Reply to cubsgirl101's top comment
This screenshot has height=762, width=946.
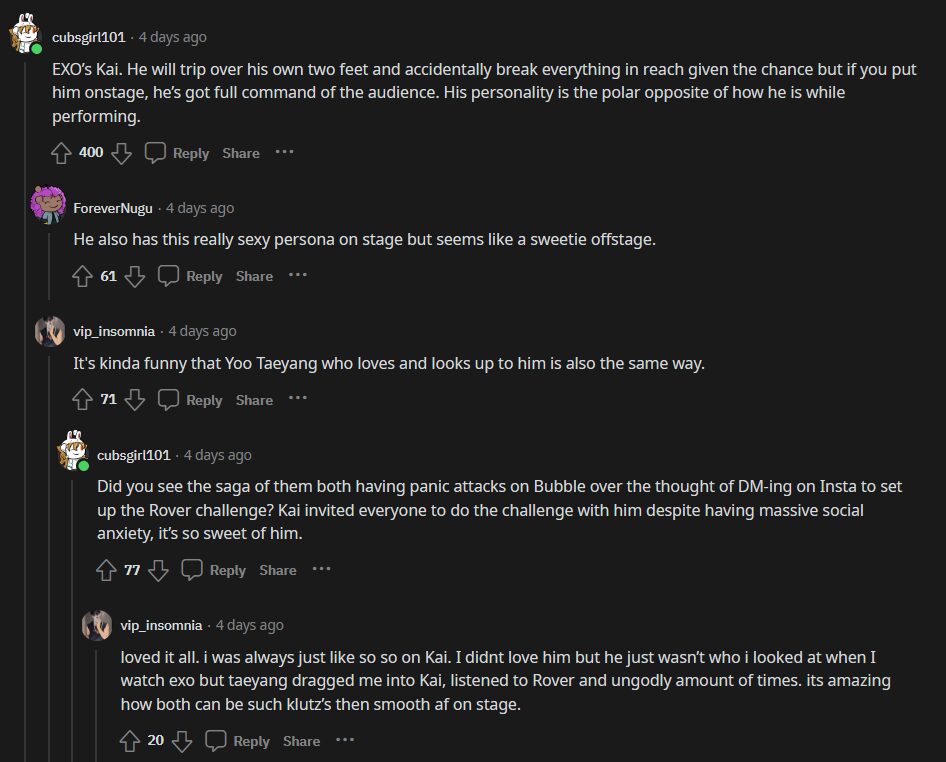pos(178,153)
